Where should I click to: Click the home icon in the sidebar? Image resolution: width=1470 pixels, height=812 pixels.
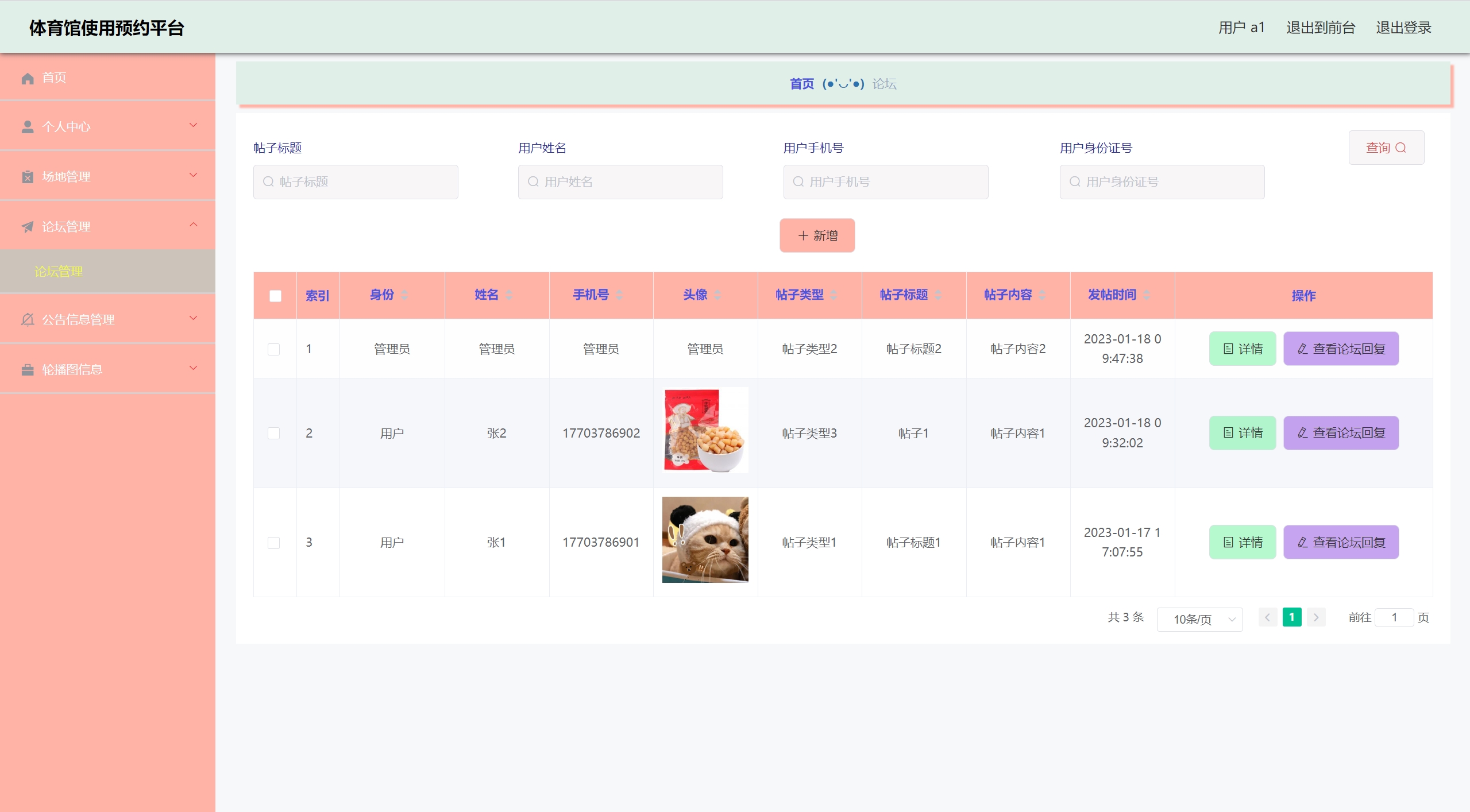click(28, 78)
